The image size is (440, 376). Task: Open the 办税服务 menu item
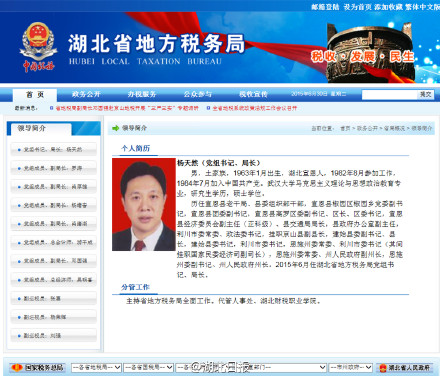click(142, 94)
